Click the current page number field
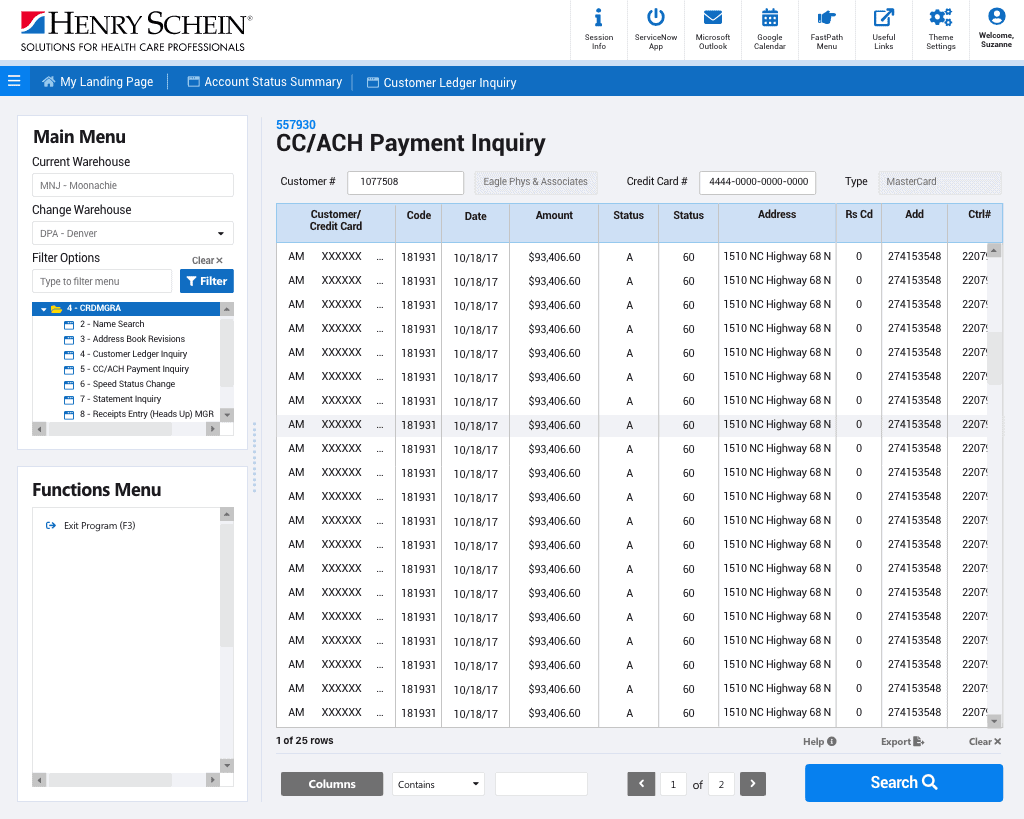 click(x=673, y=784)
